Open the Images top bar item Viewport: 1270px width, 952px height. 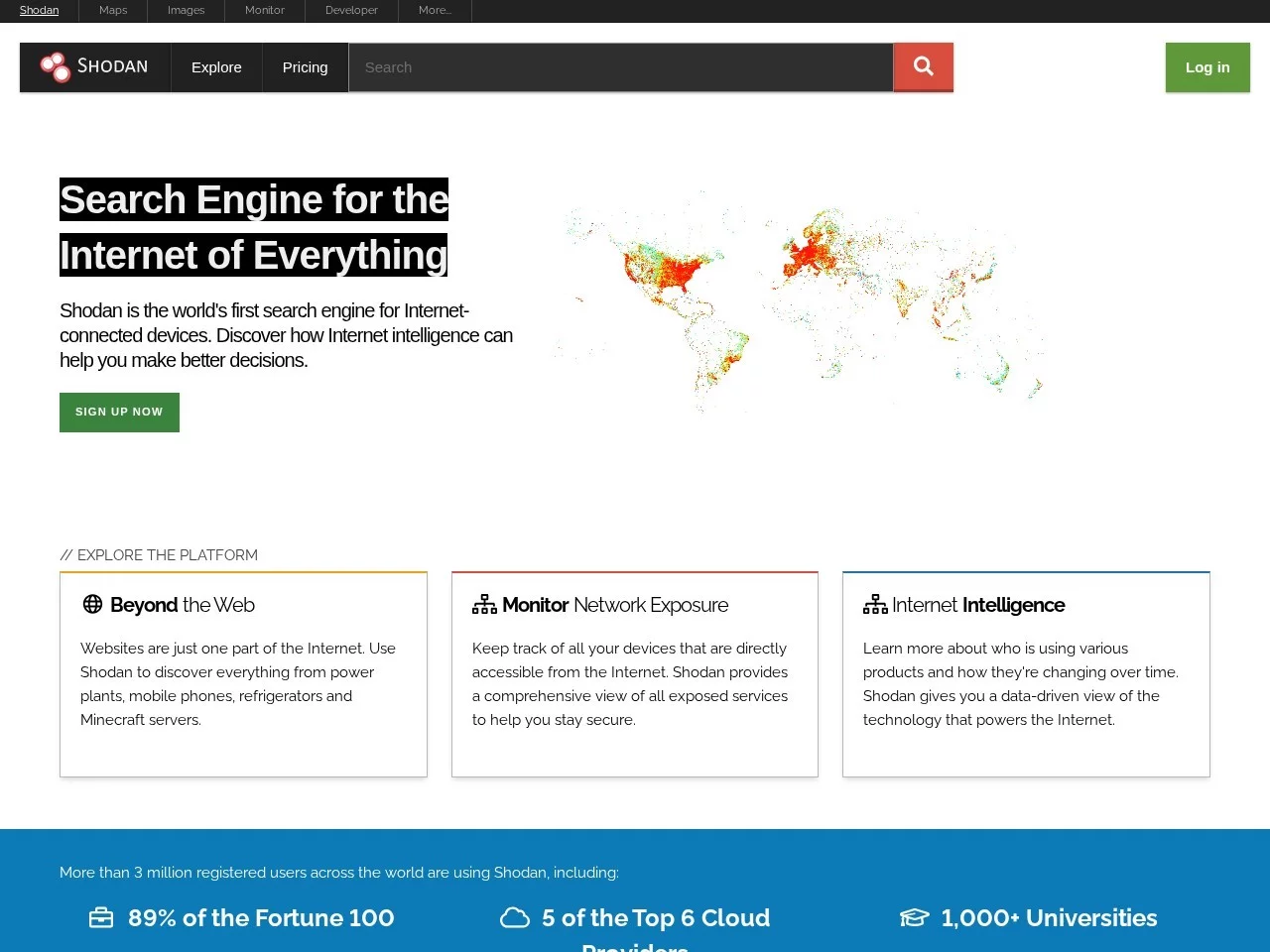click(x=186, y=10)
